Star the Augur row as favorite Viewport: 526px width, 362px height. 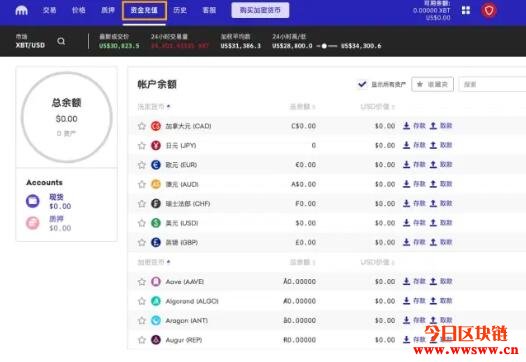coord(142,340)
